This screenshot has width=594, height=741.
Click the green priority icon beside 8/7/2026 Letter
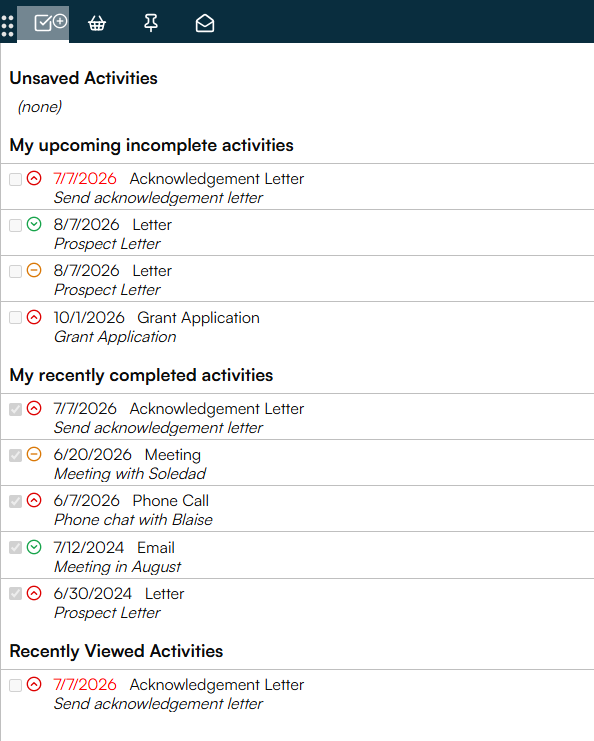pos(34,224)
